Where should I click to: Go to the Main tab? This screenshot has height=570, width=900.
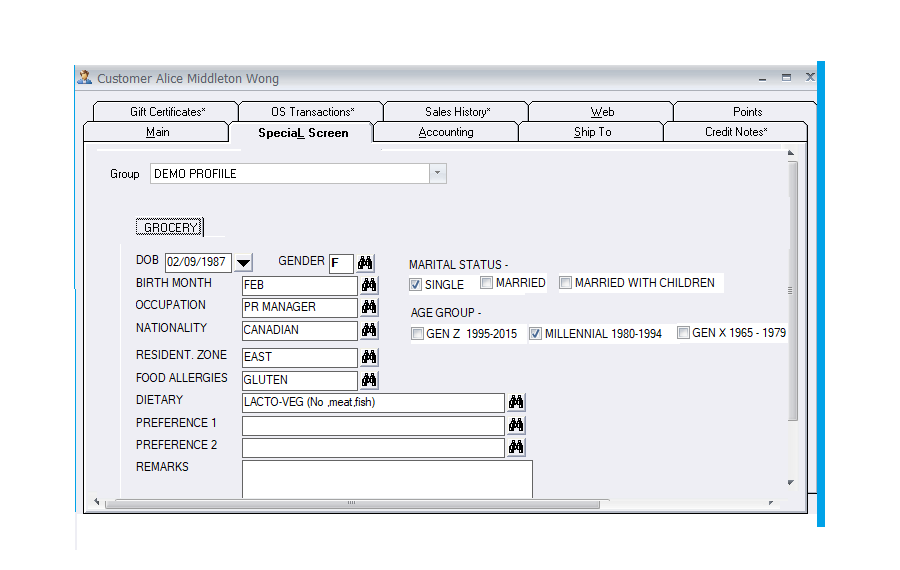click(x=157, y=132)
